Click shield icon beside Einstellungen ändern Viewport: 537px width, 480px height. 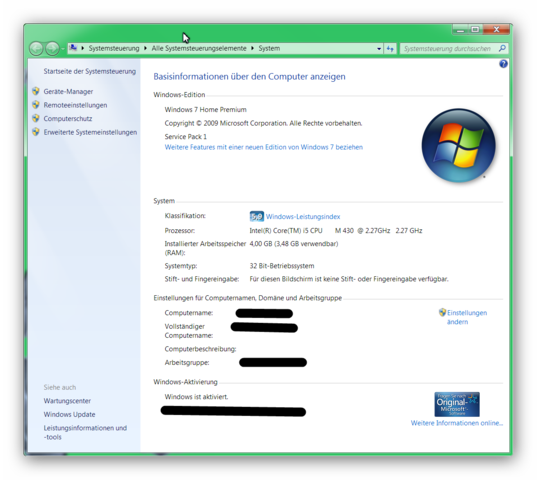click(442, 312)
